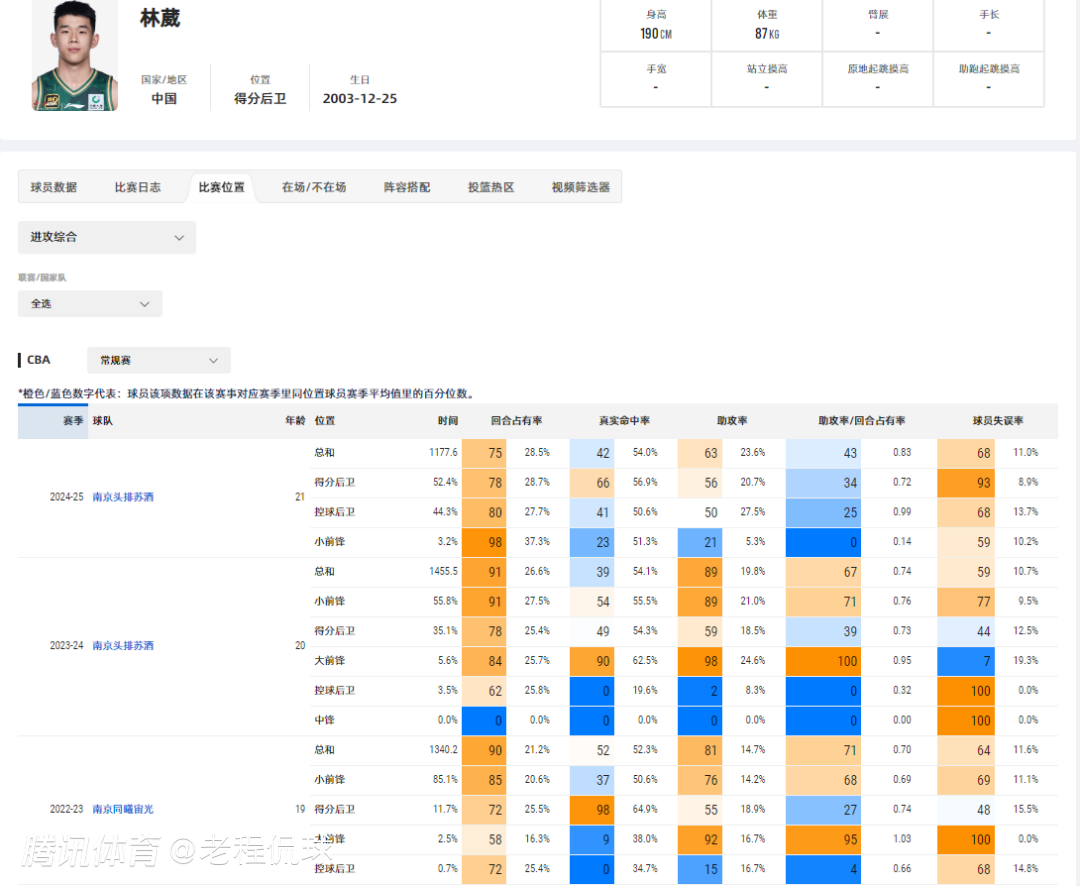Click the 真实命中率 column header

tap(624, 421)
